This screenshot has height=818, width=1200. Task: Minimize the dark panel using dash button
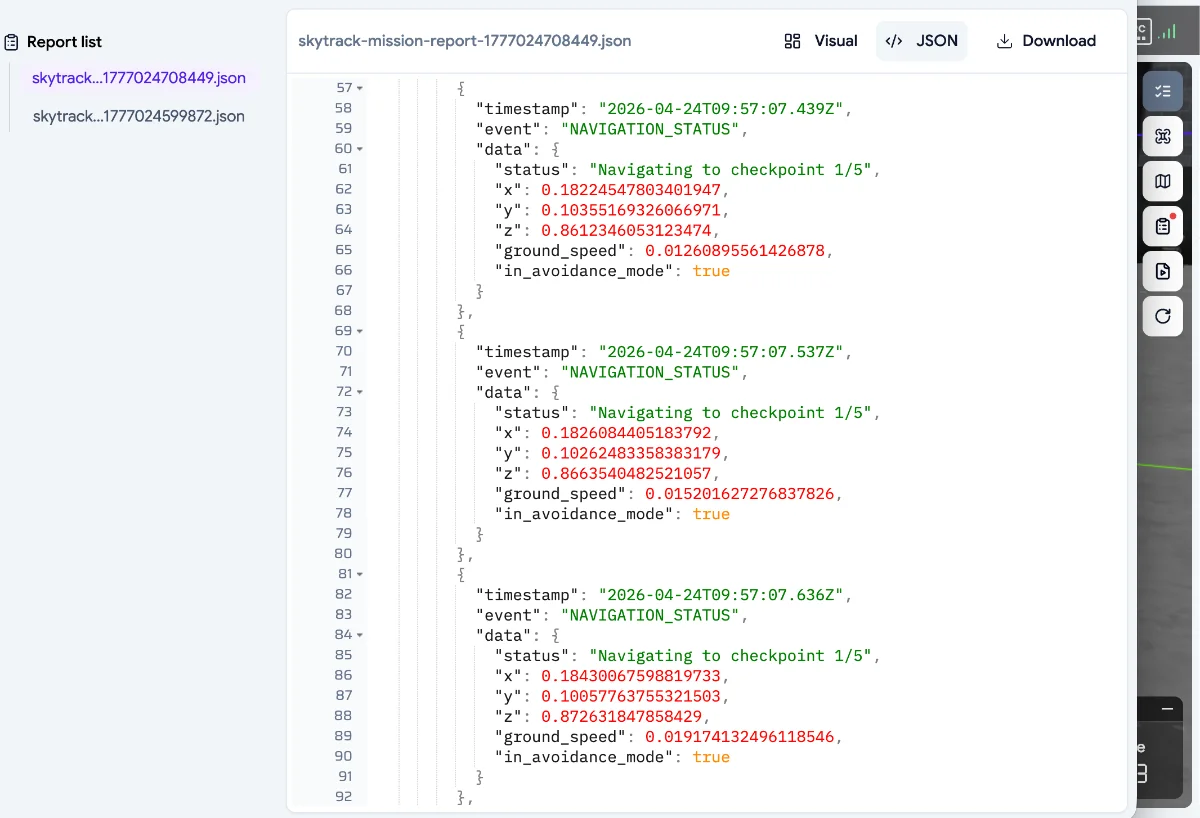(1166, 709)
